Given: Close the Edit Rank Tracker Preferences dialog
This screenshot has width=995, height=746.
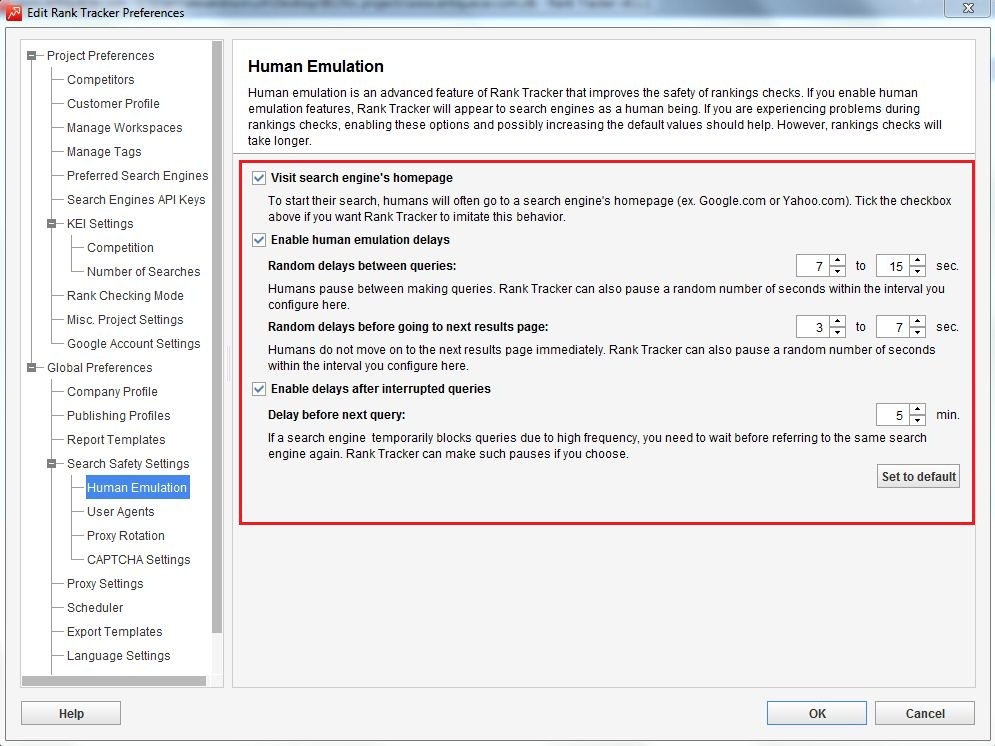Looking at the screenshot, I should (968, 8).
